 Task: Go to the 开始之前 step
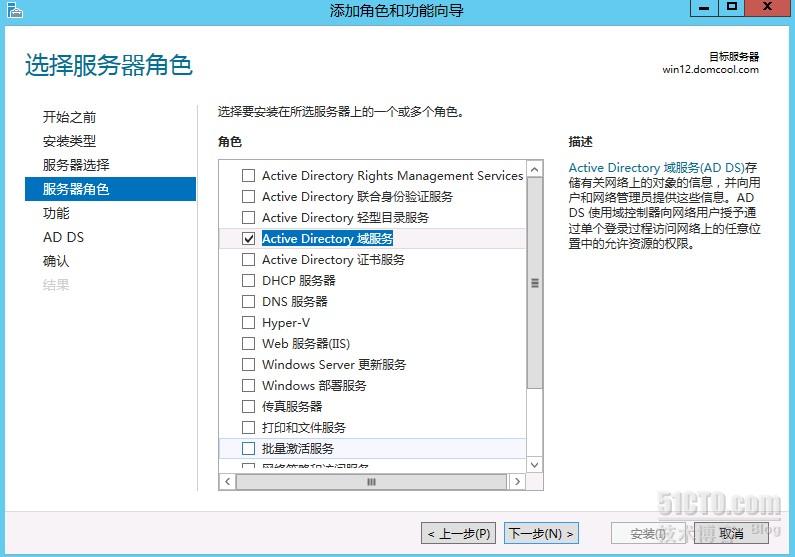70,117
